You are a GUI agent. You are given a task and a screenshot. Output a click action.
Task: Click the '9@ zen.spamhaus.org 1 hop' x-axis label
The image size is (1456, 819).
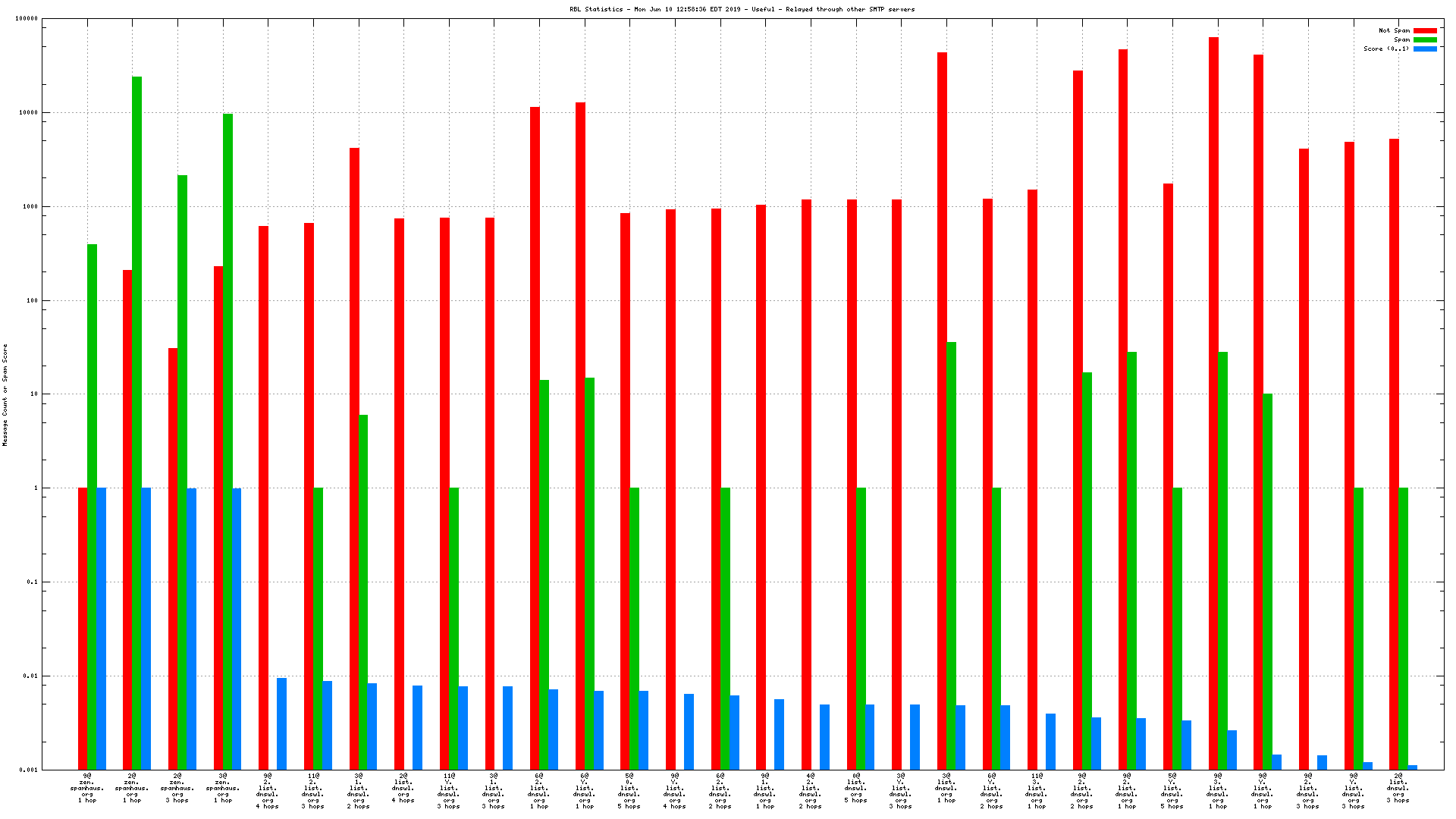87,788
